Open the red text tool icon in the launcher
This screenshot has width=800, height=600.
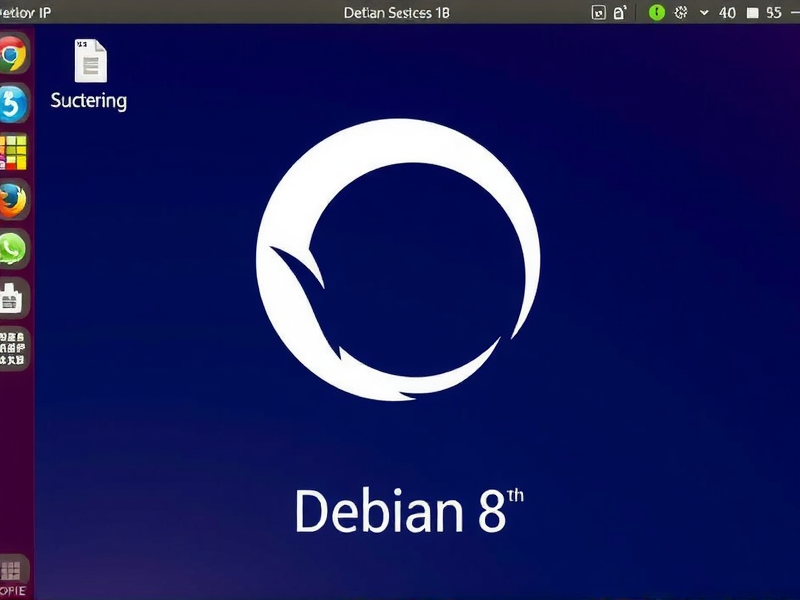(12, 348)
